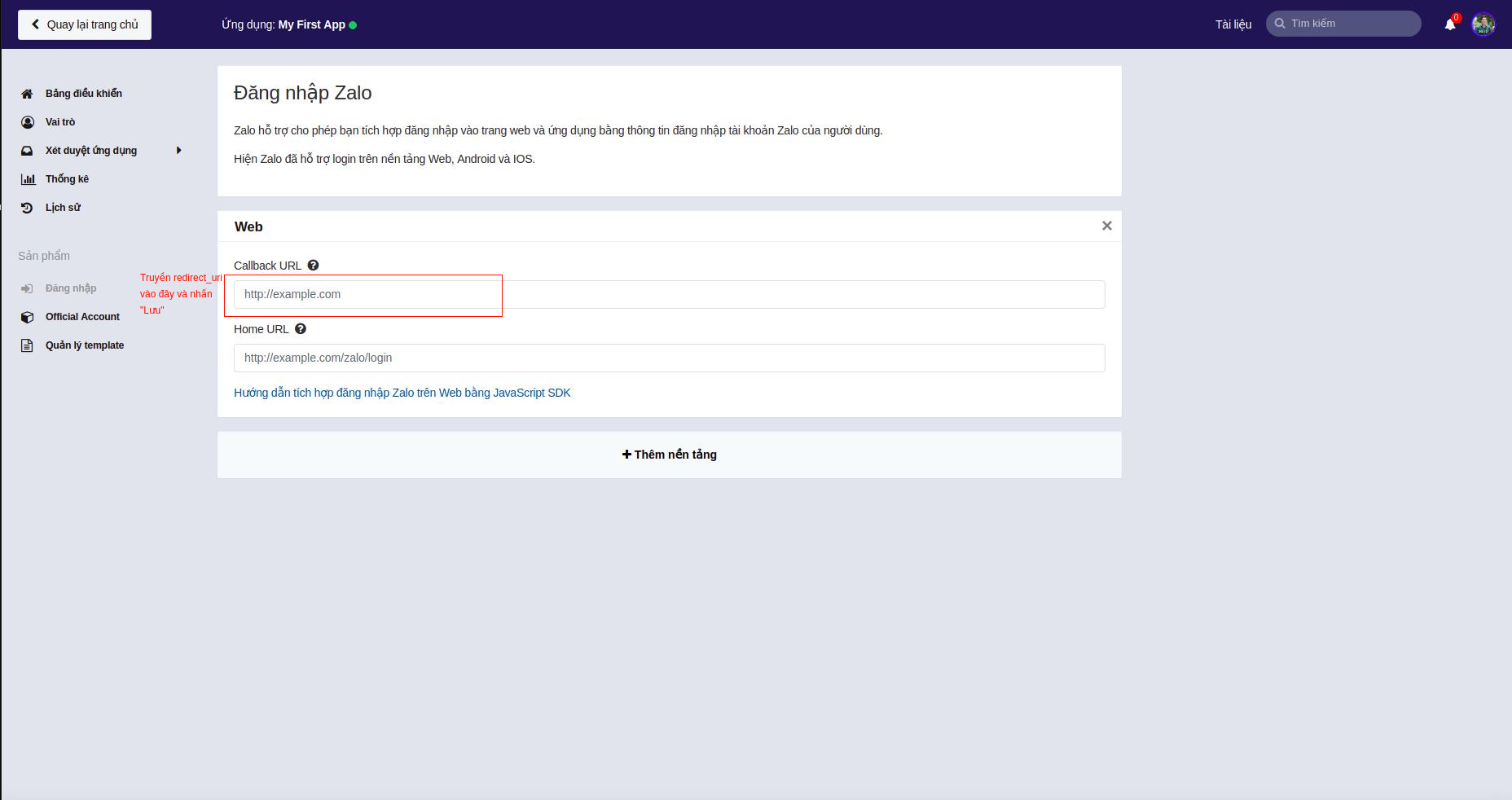Click the Xét duyệt ứng dụng inbox icon
Viewport: 1512px width, 800px height.
(27, 151)
